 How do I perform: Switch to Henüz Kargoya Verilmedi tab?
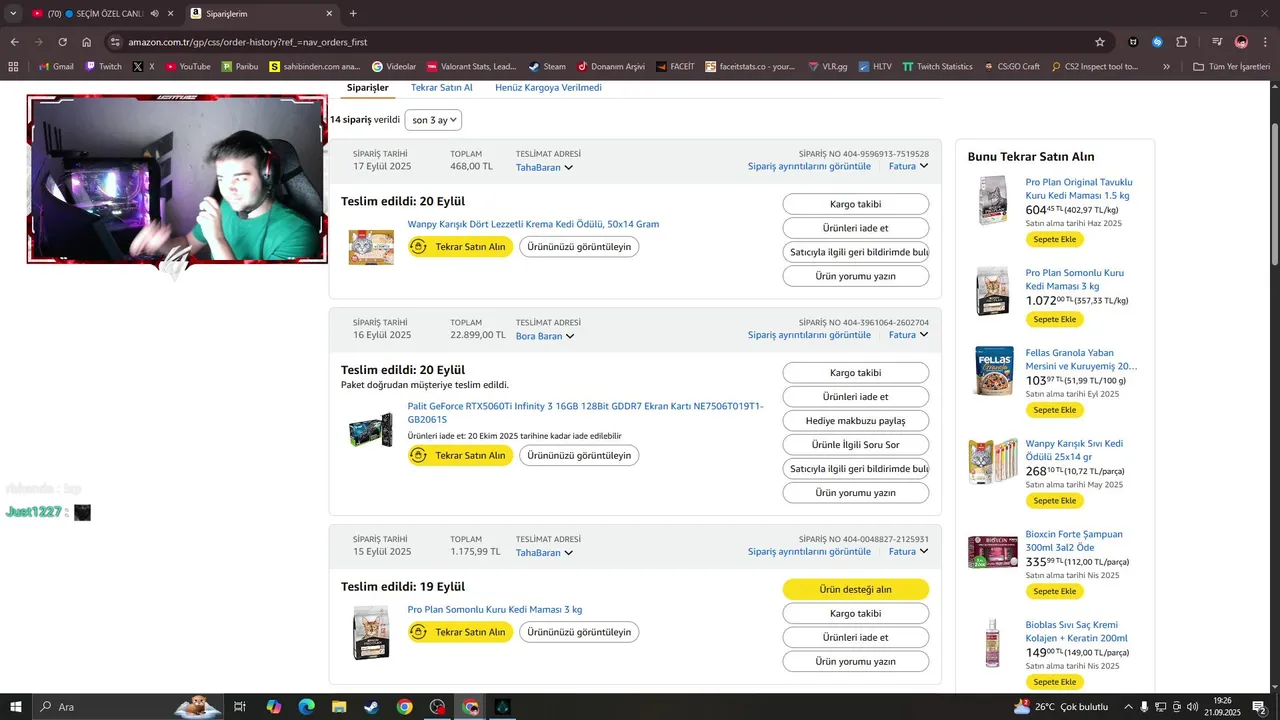[x=548, y=88]
